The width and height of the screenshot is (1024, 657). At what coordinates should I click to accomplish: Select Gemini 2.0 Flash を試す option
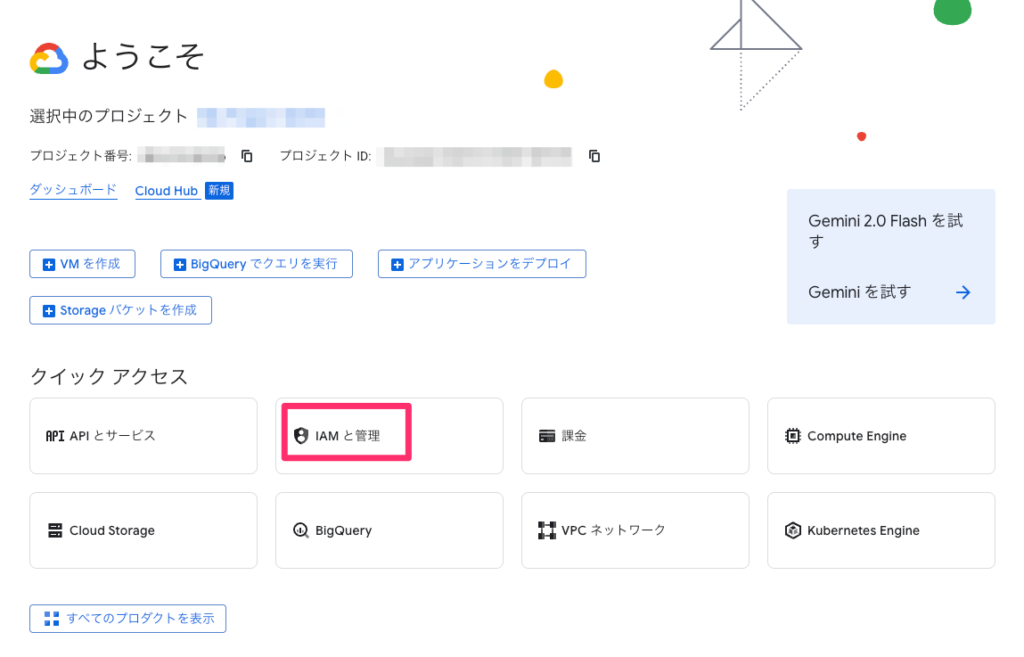885,231
